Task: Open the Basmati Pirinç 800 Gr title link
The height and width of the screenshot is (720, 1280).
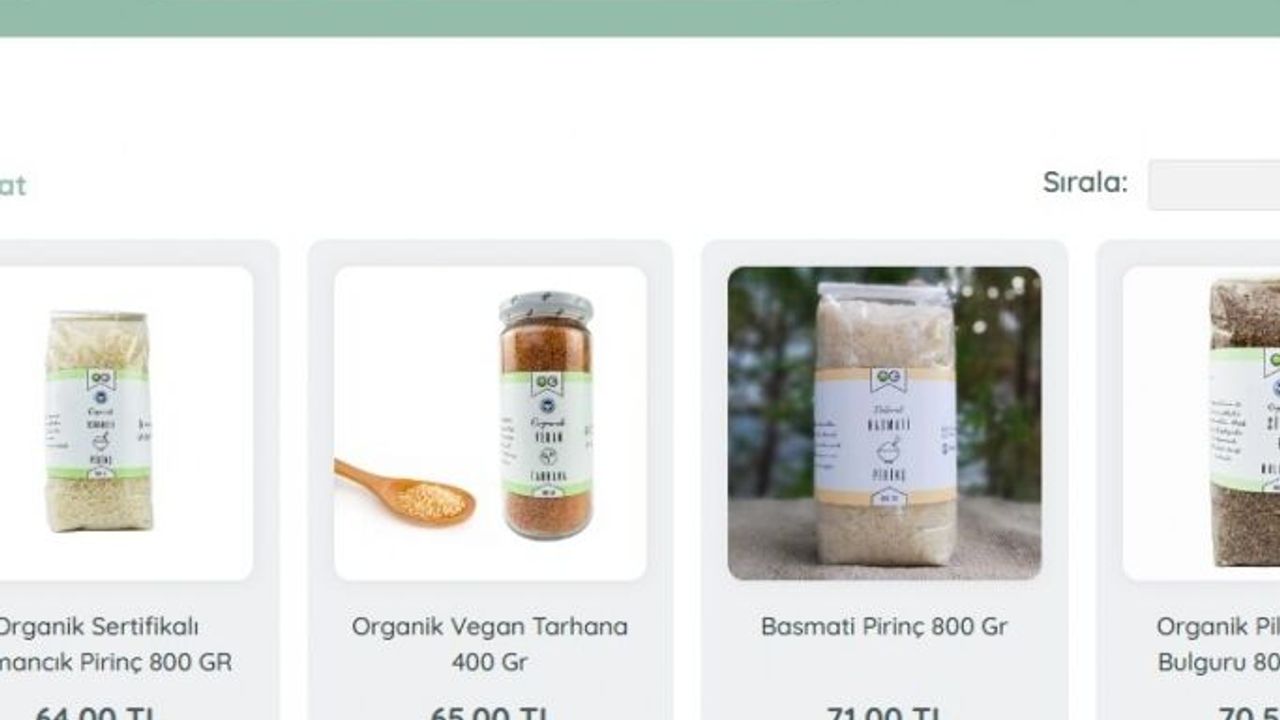Action: 884,627
